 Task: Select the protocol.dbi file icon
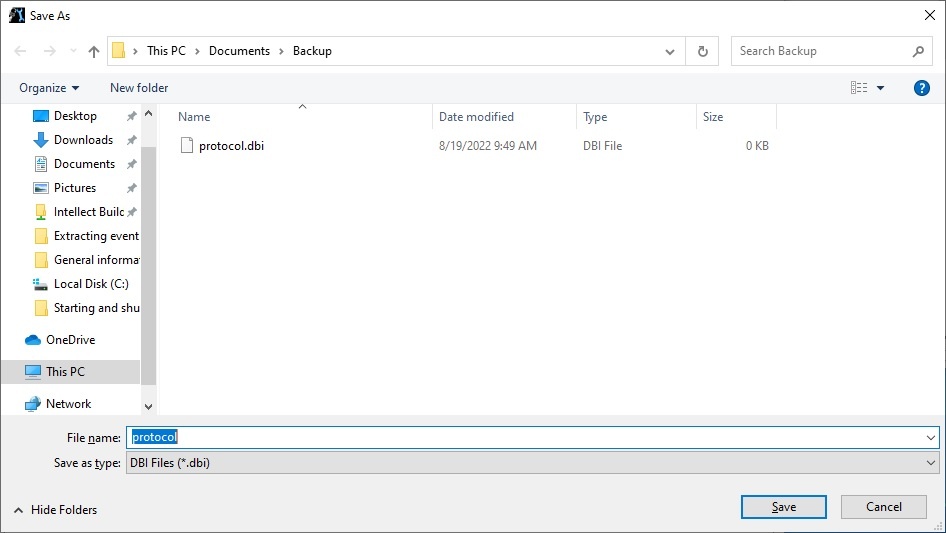pos(186,146)
